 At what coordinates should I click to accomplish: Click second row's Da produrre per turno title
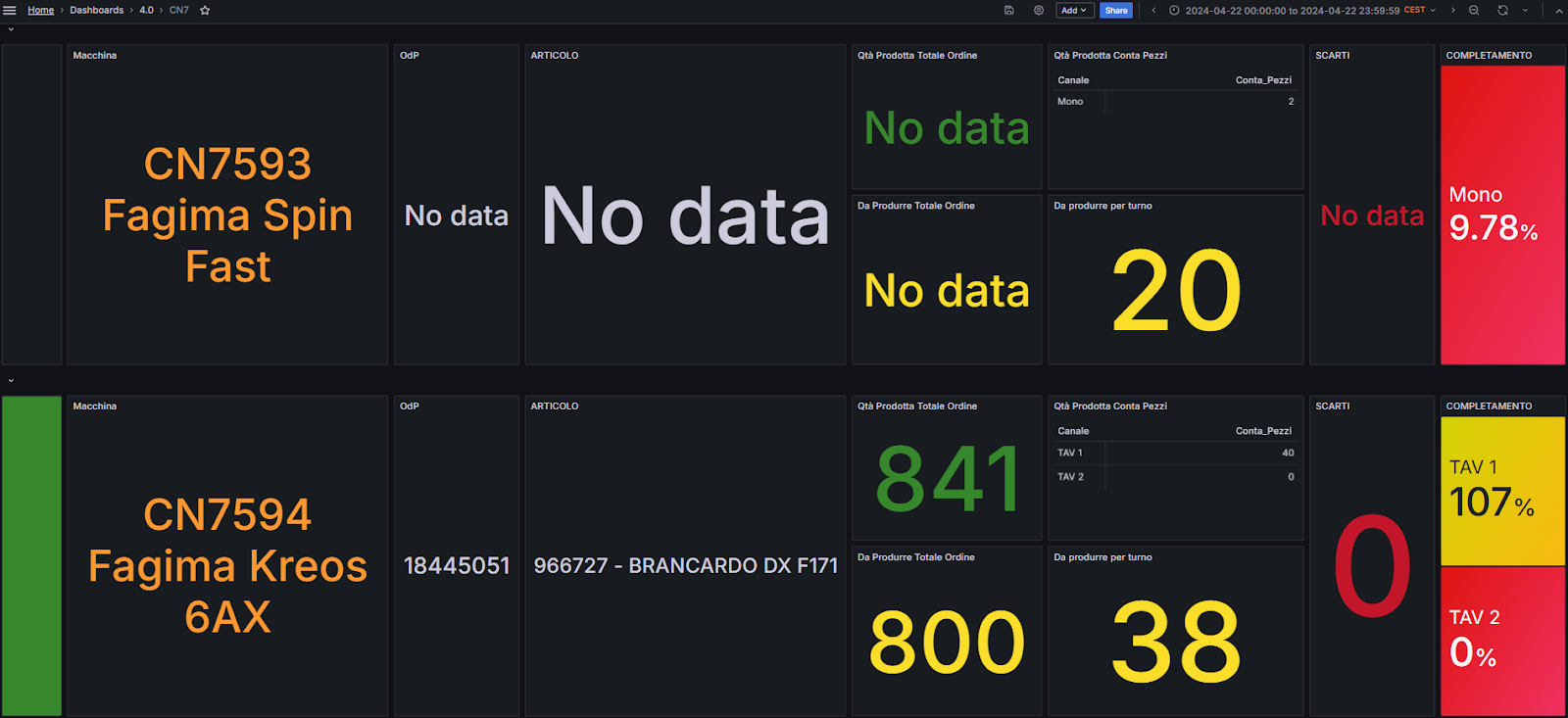pos(1102,557)
